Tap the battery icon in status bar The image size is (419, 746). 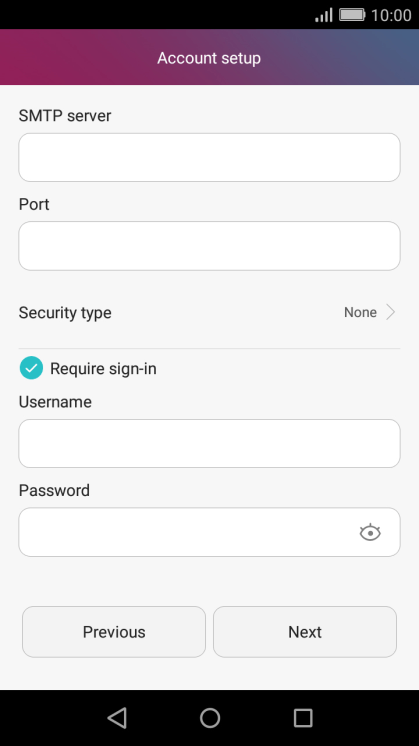pos(352,15)
